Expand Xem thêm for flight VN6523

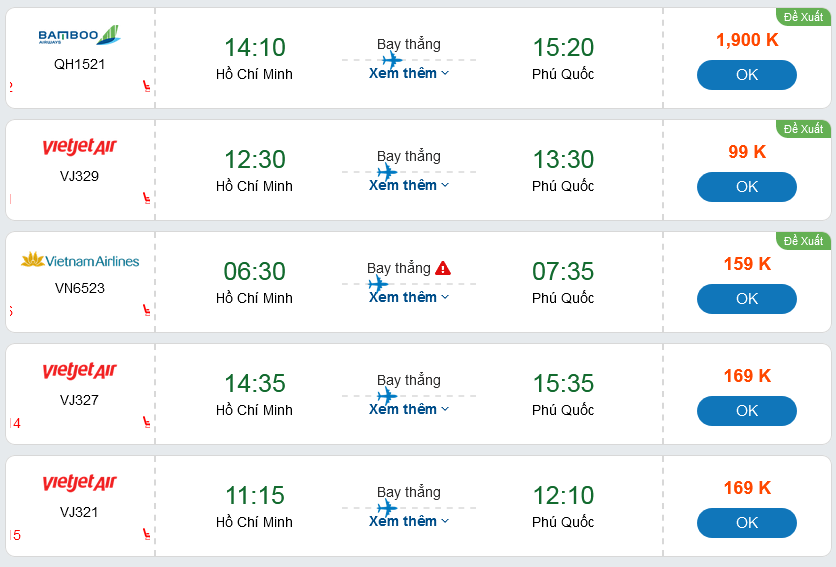point(409,297)
